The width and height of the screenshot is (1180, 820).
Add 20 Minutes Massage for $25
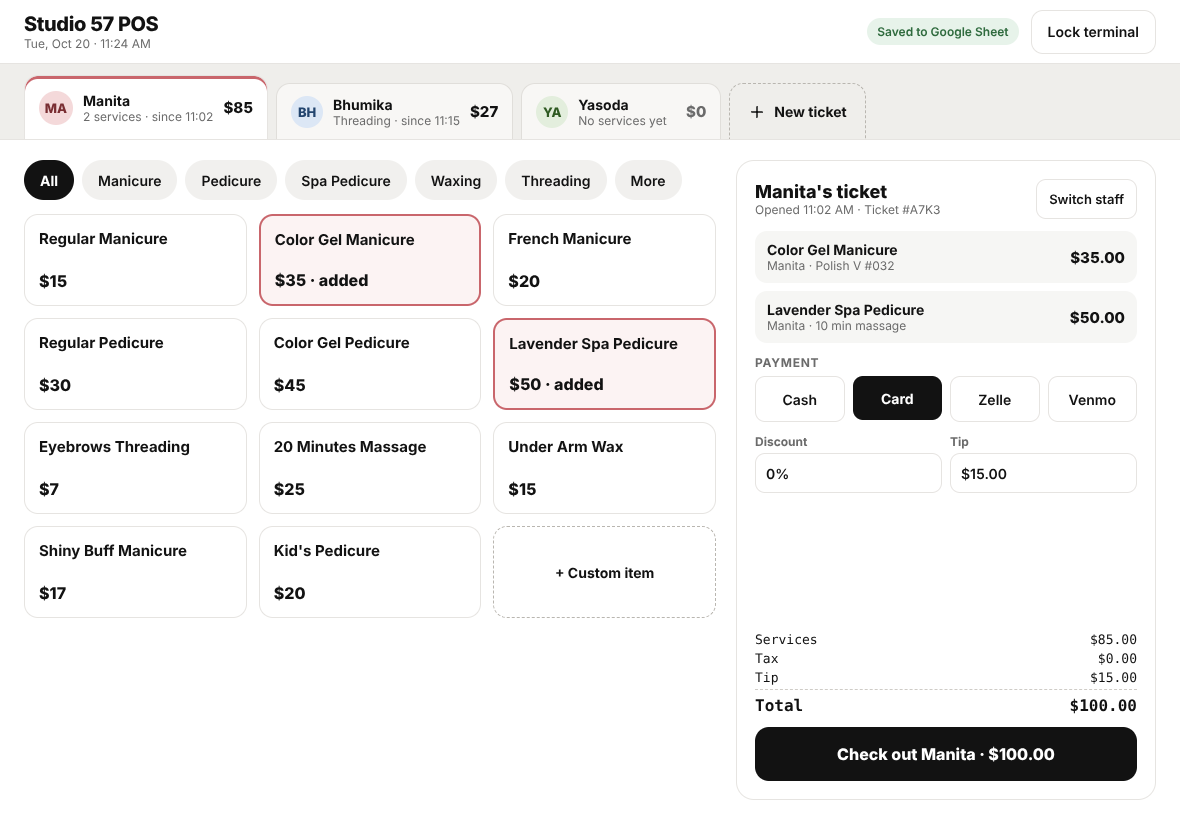point(370,468)
